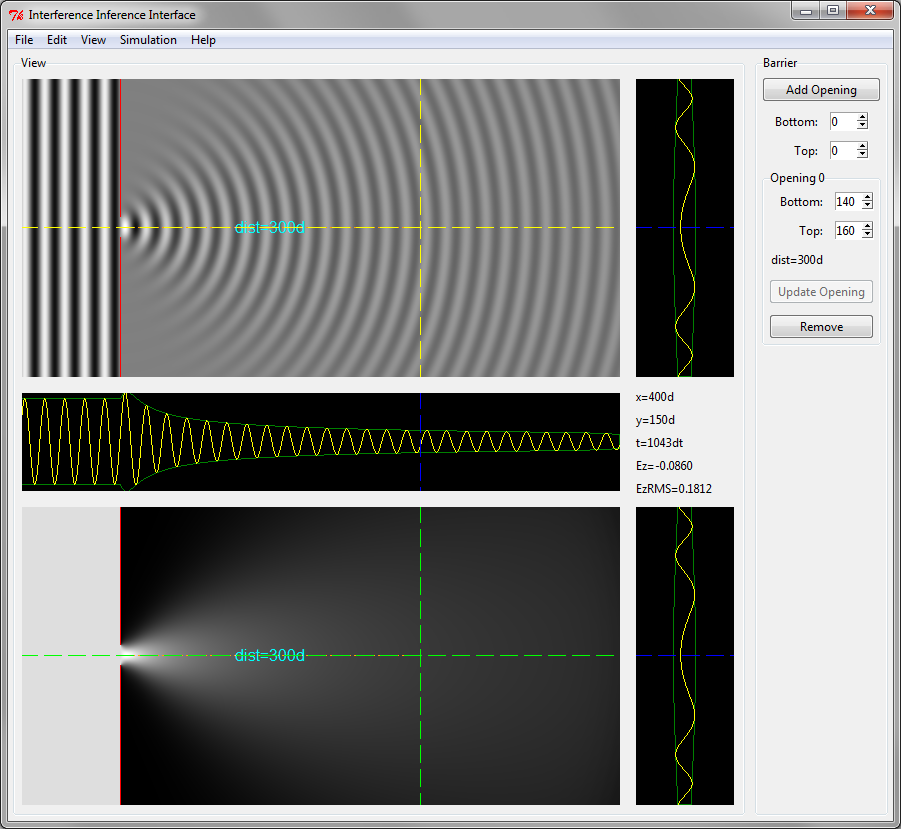901x829 pixels.
Task: Click the x=400d readout
Action: pos(654,397)
